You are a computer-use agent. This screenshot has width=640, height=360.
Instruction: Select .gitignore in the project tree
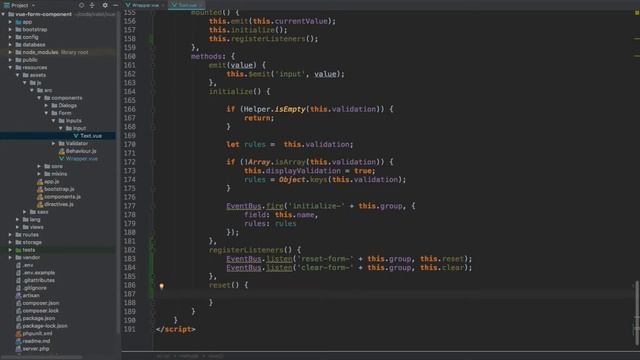tap(35, 288)
